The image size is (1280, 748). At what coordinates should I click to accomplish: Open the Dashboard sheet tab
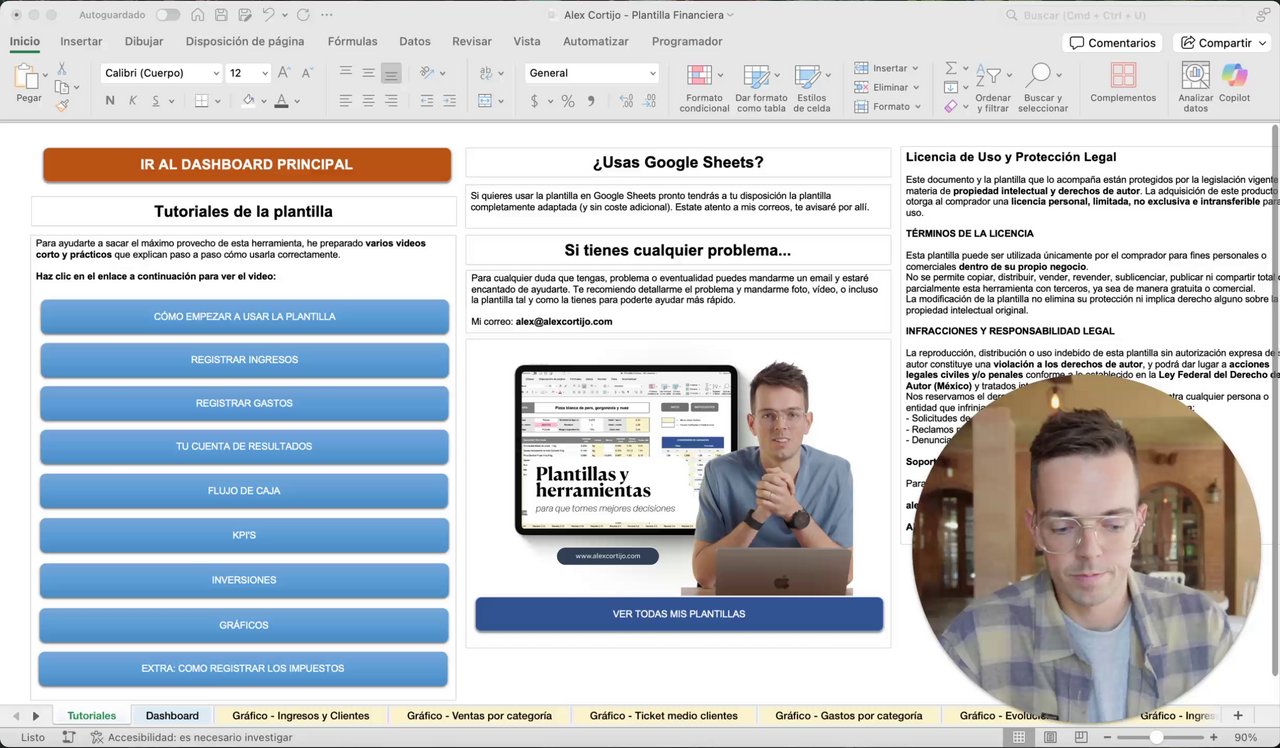(172, 715)
